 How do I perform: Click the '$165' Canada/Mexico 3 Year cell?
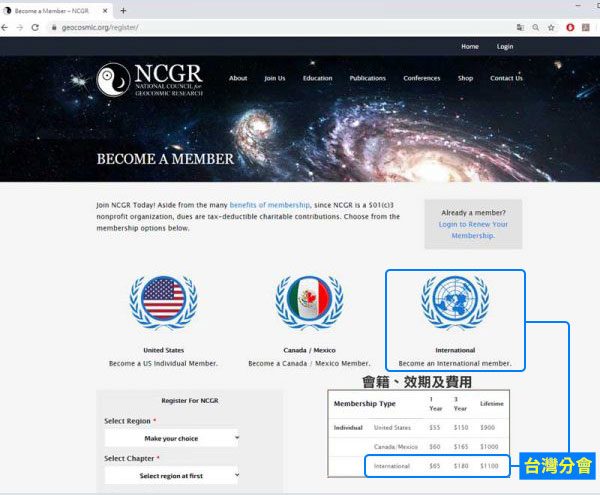(x=461, y=446)
